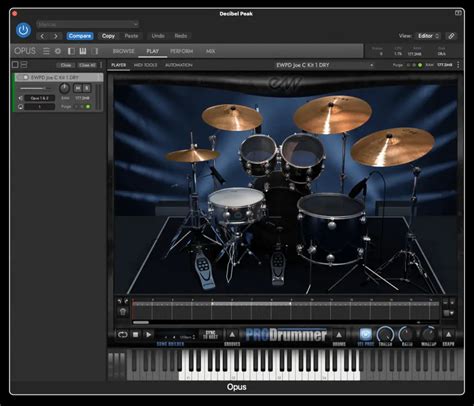This screenshot has height=406, width=474.
Task: Click the link chain icon
Action: [x=451, y=36]
